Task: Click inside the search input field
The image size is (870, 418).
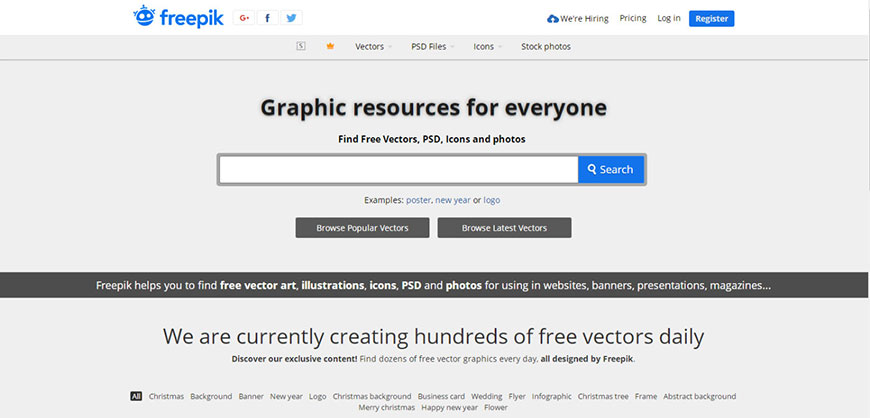Action: point(398,170)
